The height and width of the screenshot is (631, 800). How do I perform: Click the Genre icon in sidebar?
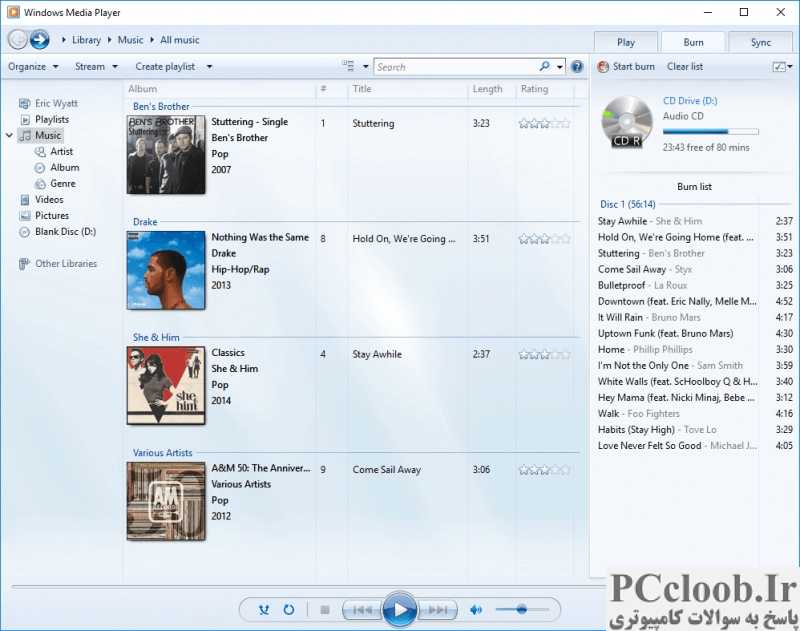tap(40, 184)
